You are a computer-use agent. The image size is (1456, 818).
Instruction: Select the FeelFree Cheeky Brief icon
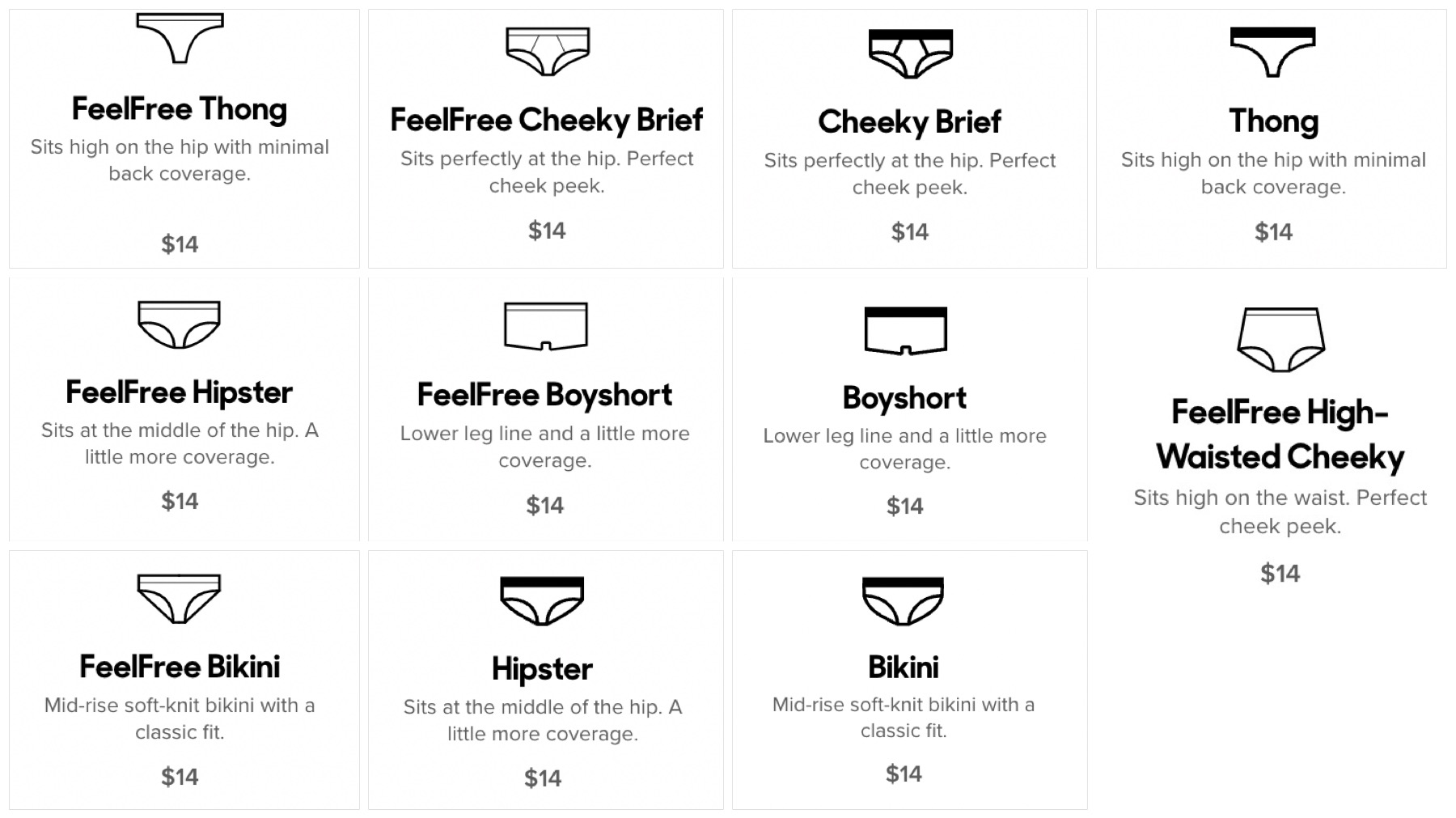click(x=548, y=51)
